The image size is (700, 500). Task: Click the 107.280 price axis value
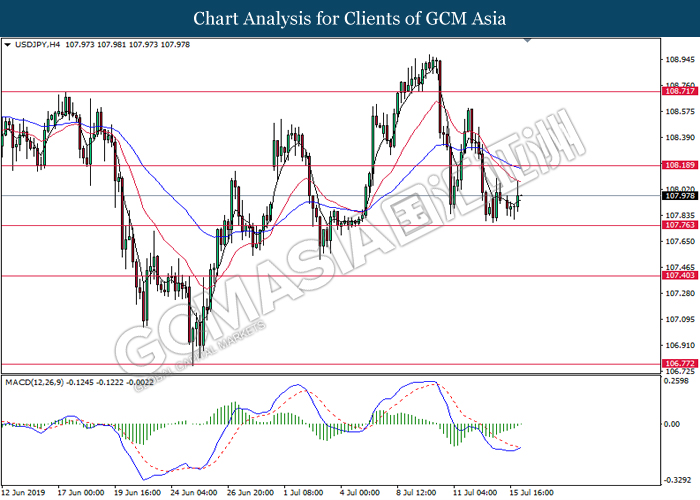pos(680,293)
